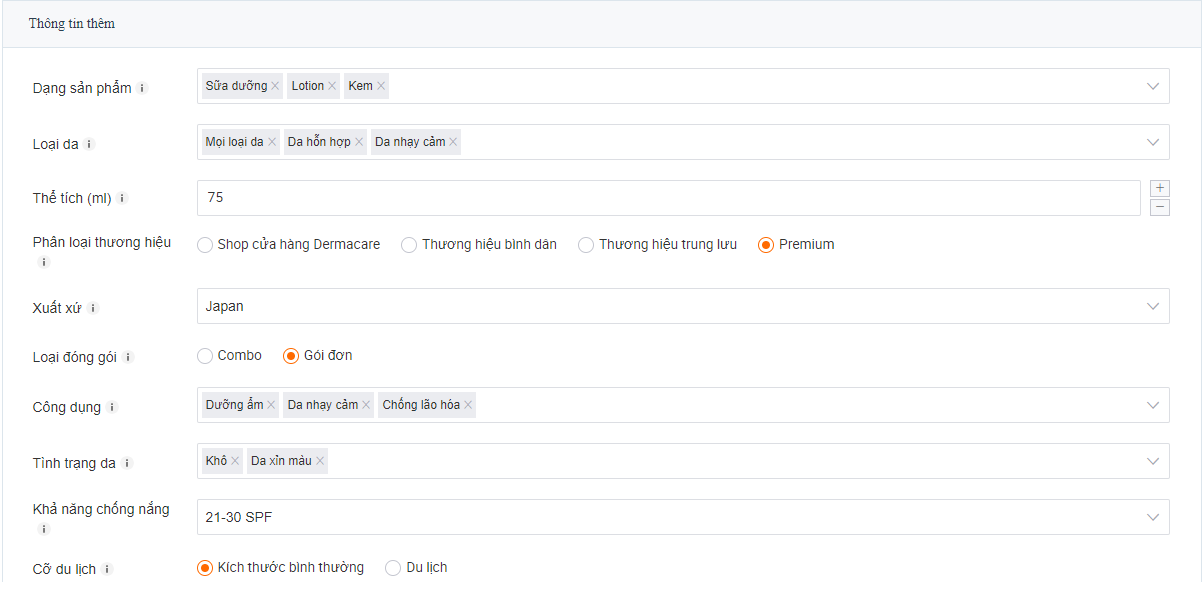Expand the Dạng sản phẩm dropdown arrow
This screenshot has width=1203, height=589.
(1152, 86)
